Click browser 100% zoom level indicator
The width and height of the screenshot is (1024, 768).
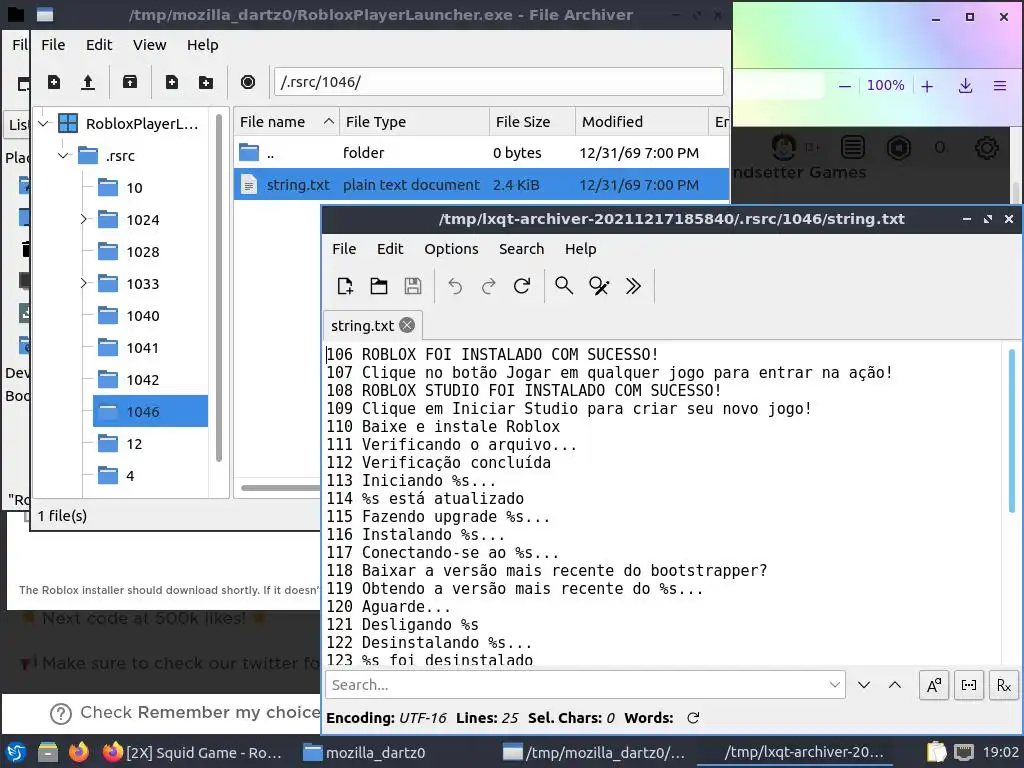886,86
